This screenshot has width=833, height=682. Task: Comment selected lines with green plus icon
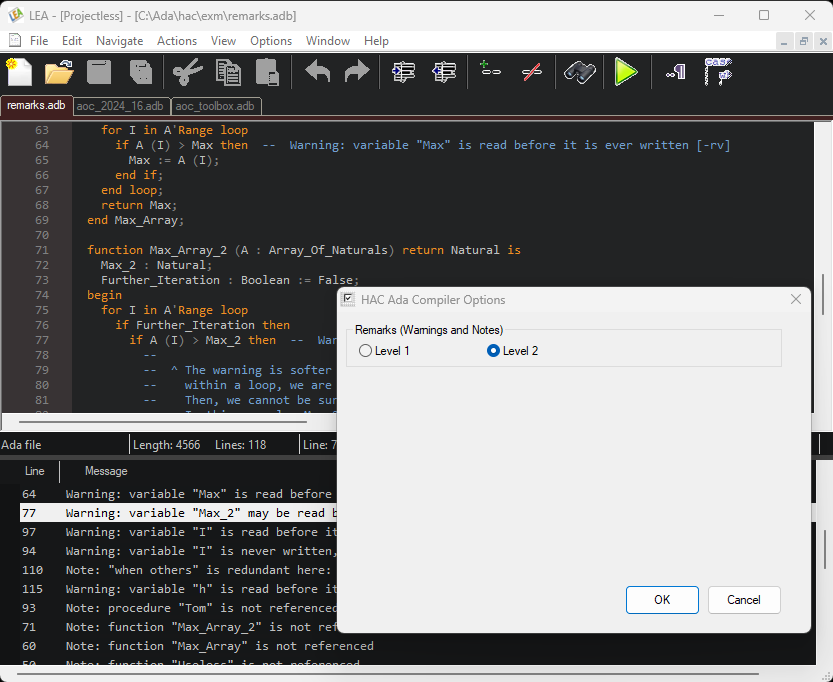coord(489,70)
